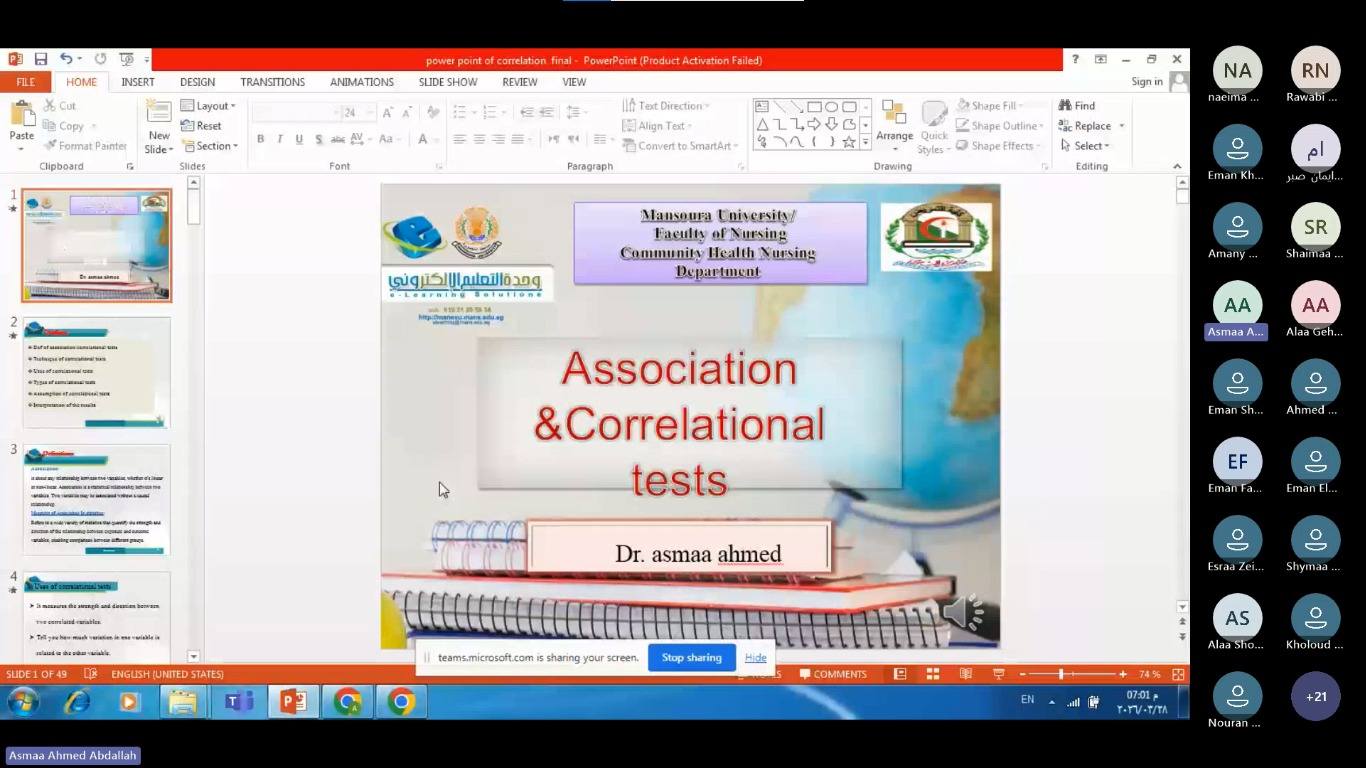The image size is (1366, 768).
Task: Select the Rectangle shape in shapes gallery
Action: [x=814, y=107]
